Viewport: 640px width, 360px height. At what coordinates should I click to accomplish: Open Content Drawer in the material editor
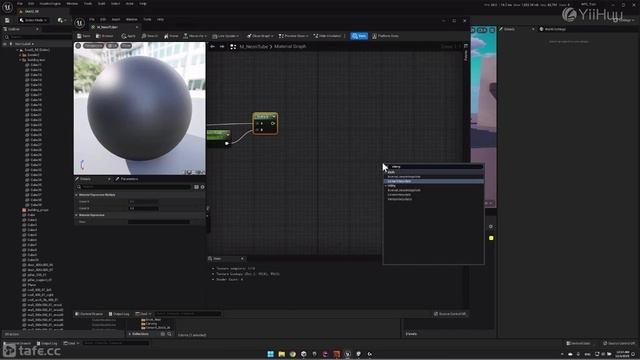(89, 314)
